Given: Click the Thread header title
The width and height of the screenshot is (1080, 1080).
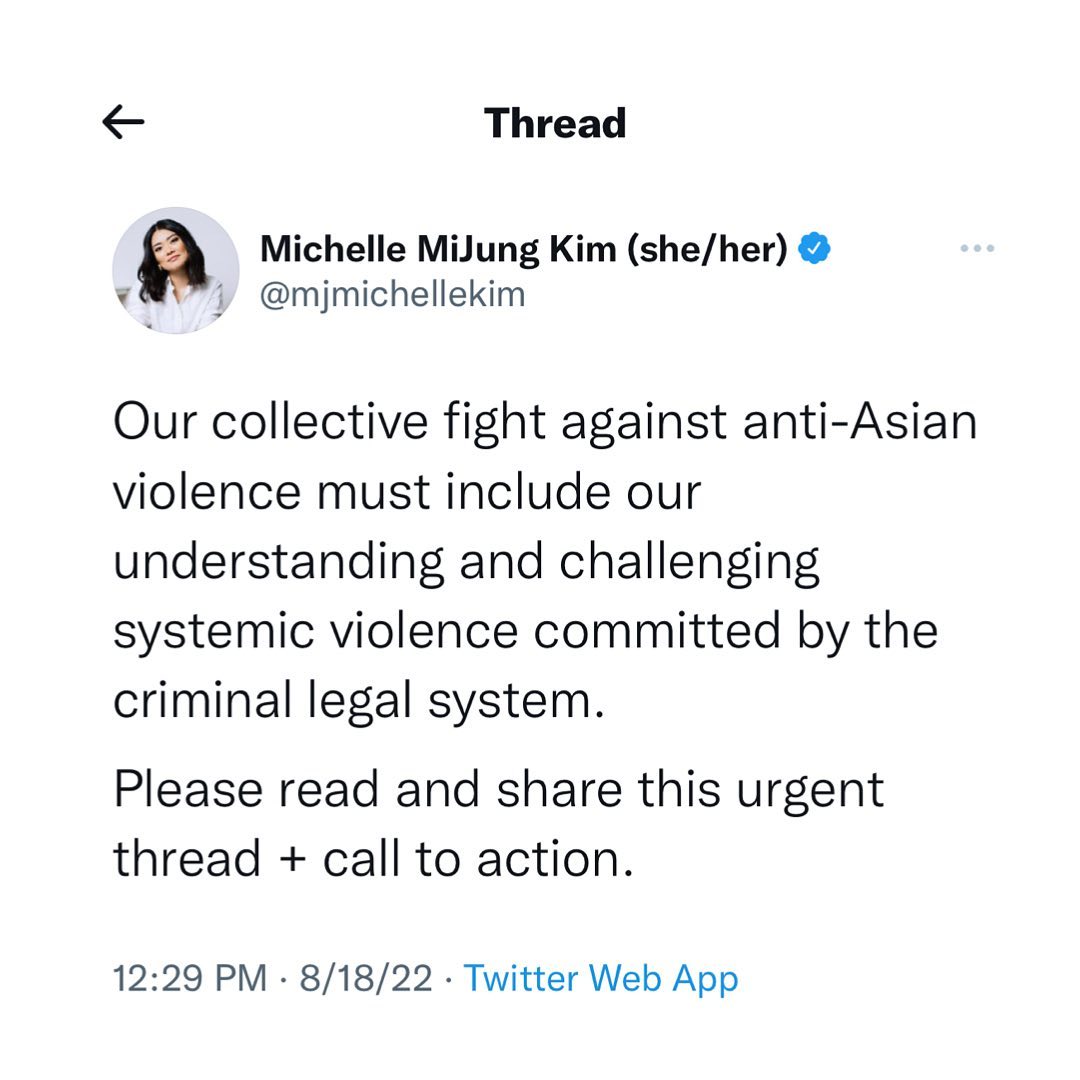Looking at the screenshot, I should tap(555, 123).
